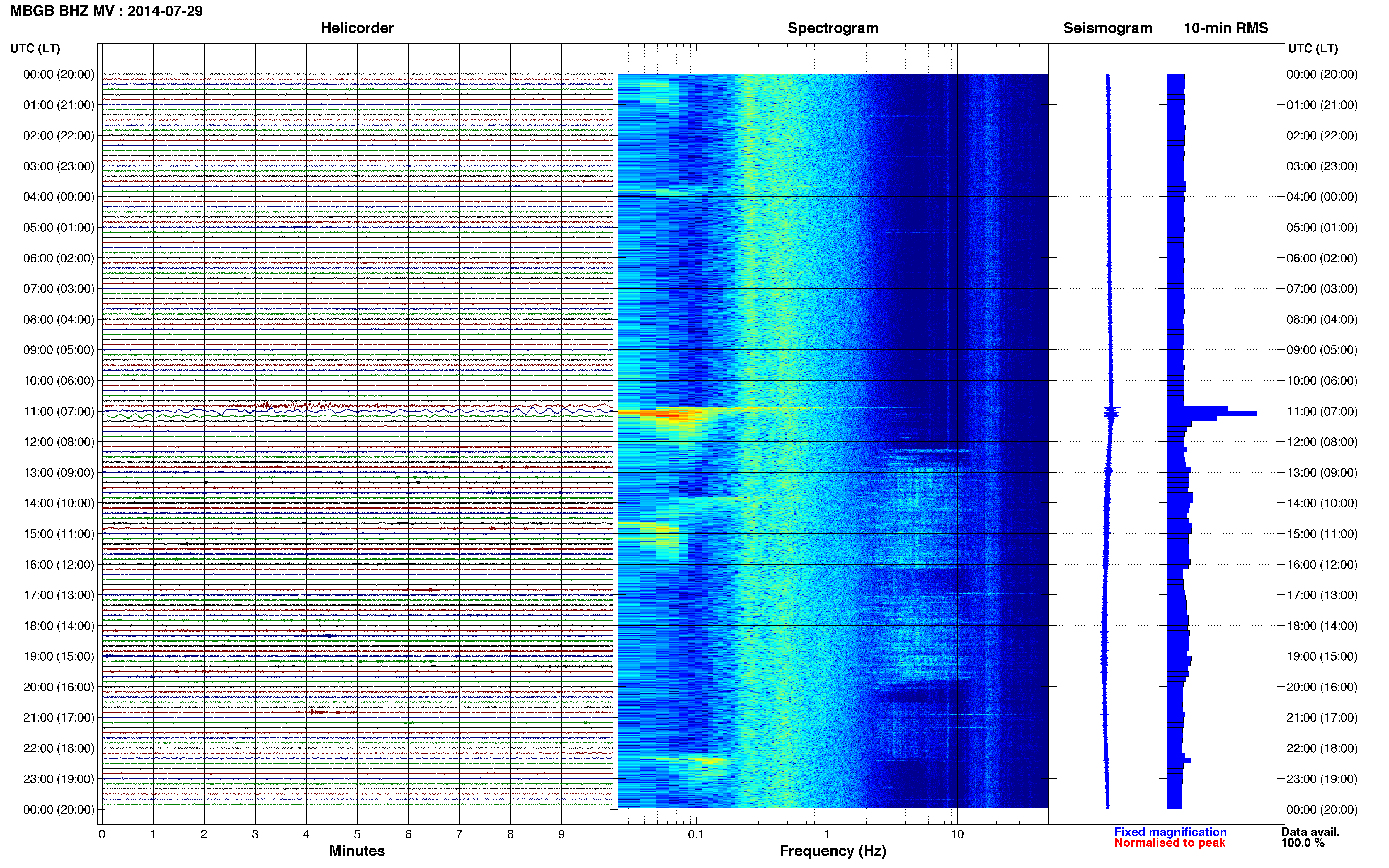Click the "10" tick on the Frequency axis
Image resolution: width=1389 pixels, height=868 pixels.
point(957,835)
